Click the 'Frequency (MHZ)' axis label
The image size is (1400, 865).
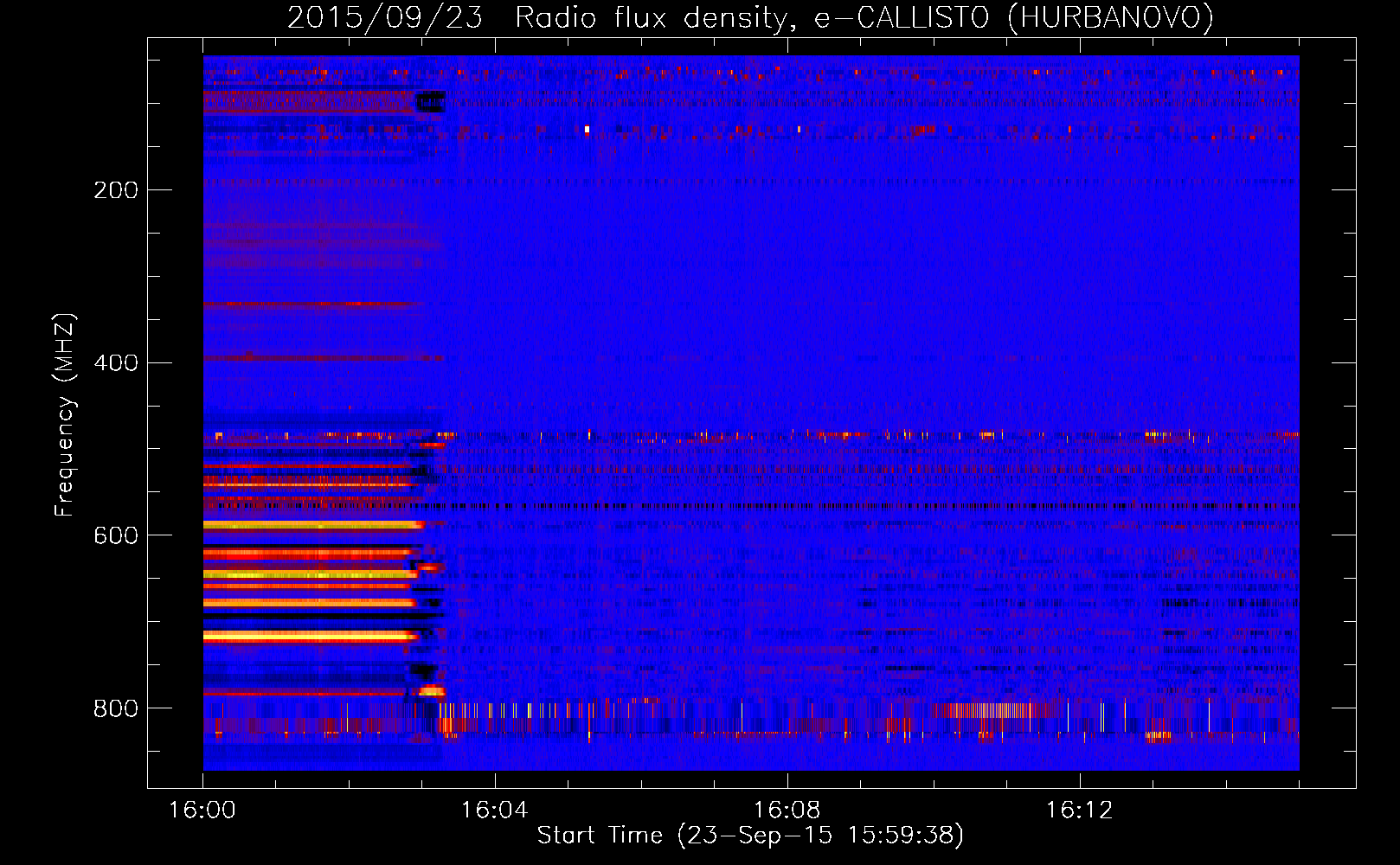tap(65, 415)
